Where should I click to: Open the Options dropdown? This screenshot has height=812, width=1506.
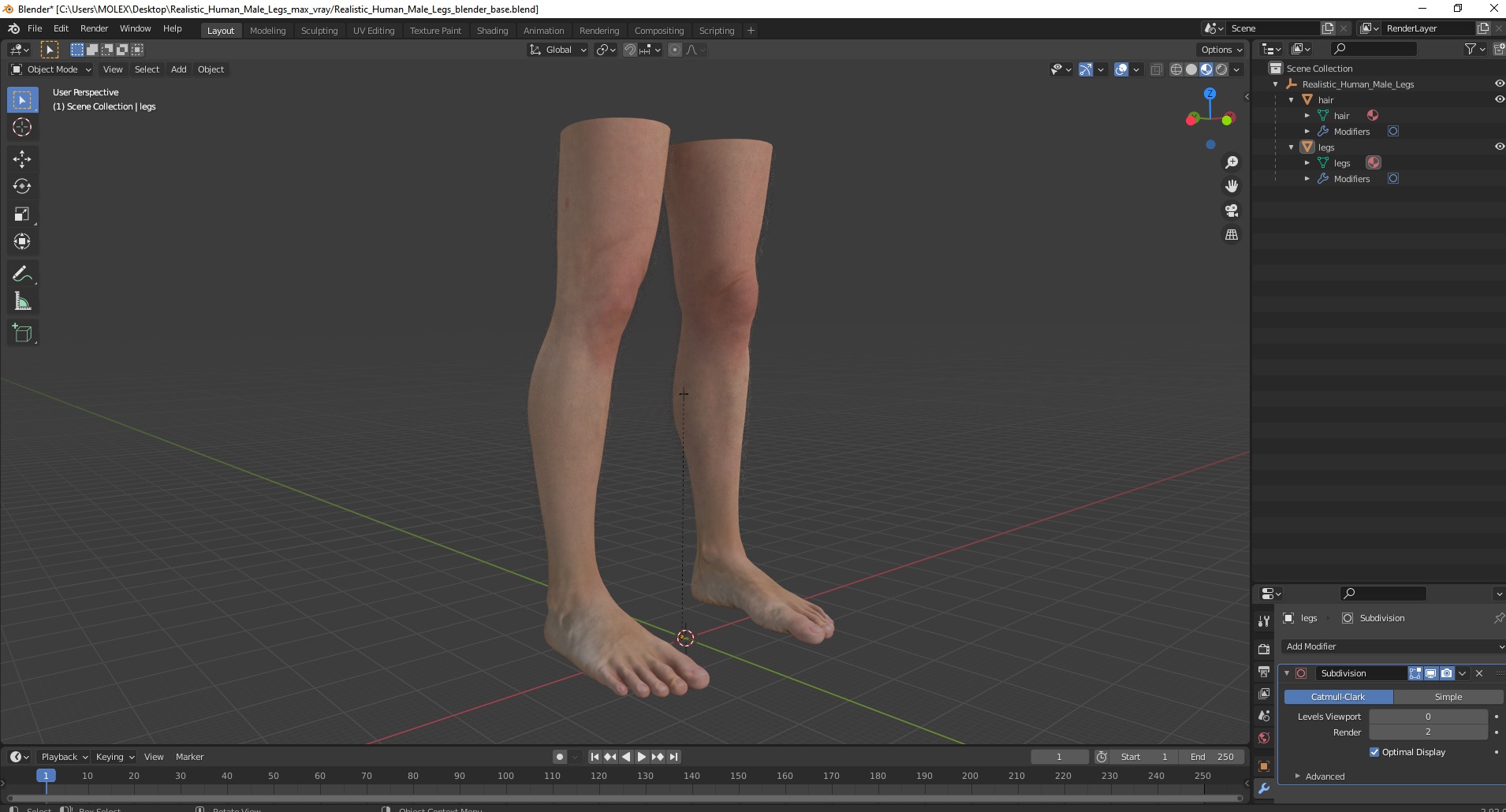(1221, 50)
